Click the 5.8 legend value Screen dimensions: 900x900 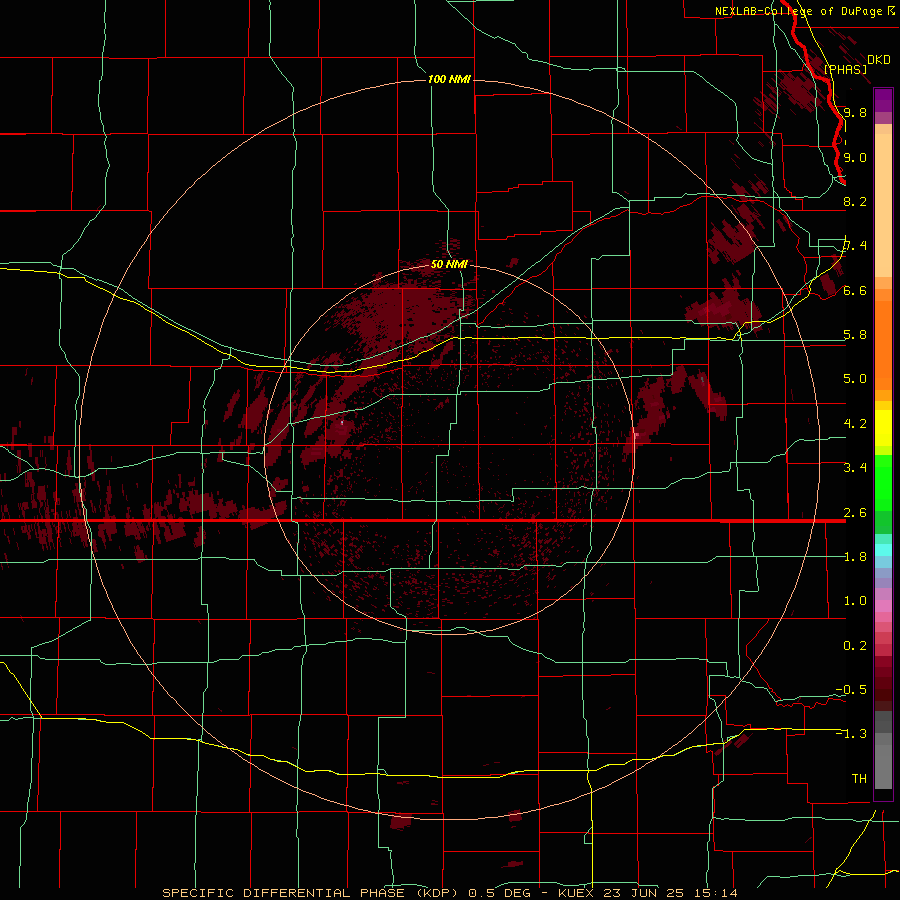pos(855,335)
